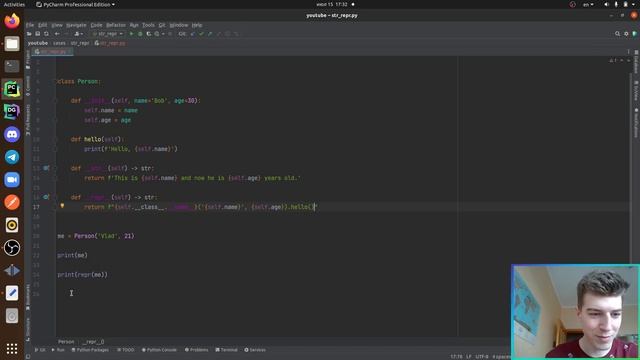Click the Activities button in top bar
640x360 pixels.
[14, 4]
